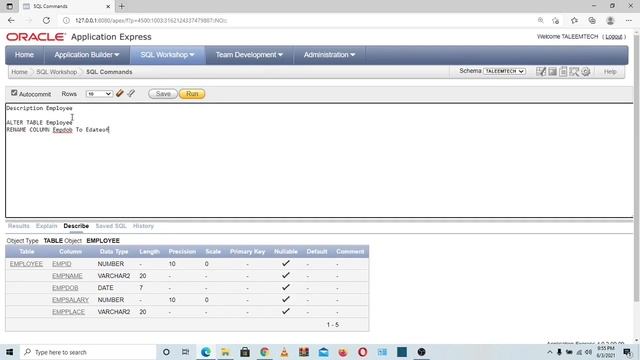Toggle the Autocommit checkbox
The height and width of the screenshot is (360, 640).
pyautogui.click(x=14, y=93)
